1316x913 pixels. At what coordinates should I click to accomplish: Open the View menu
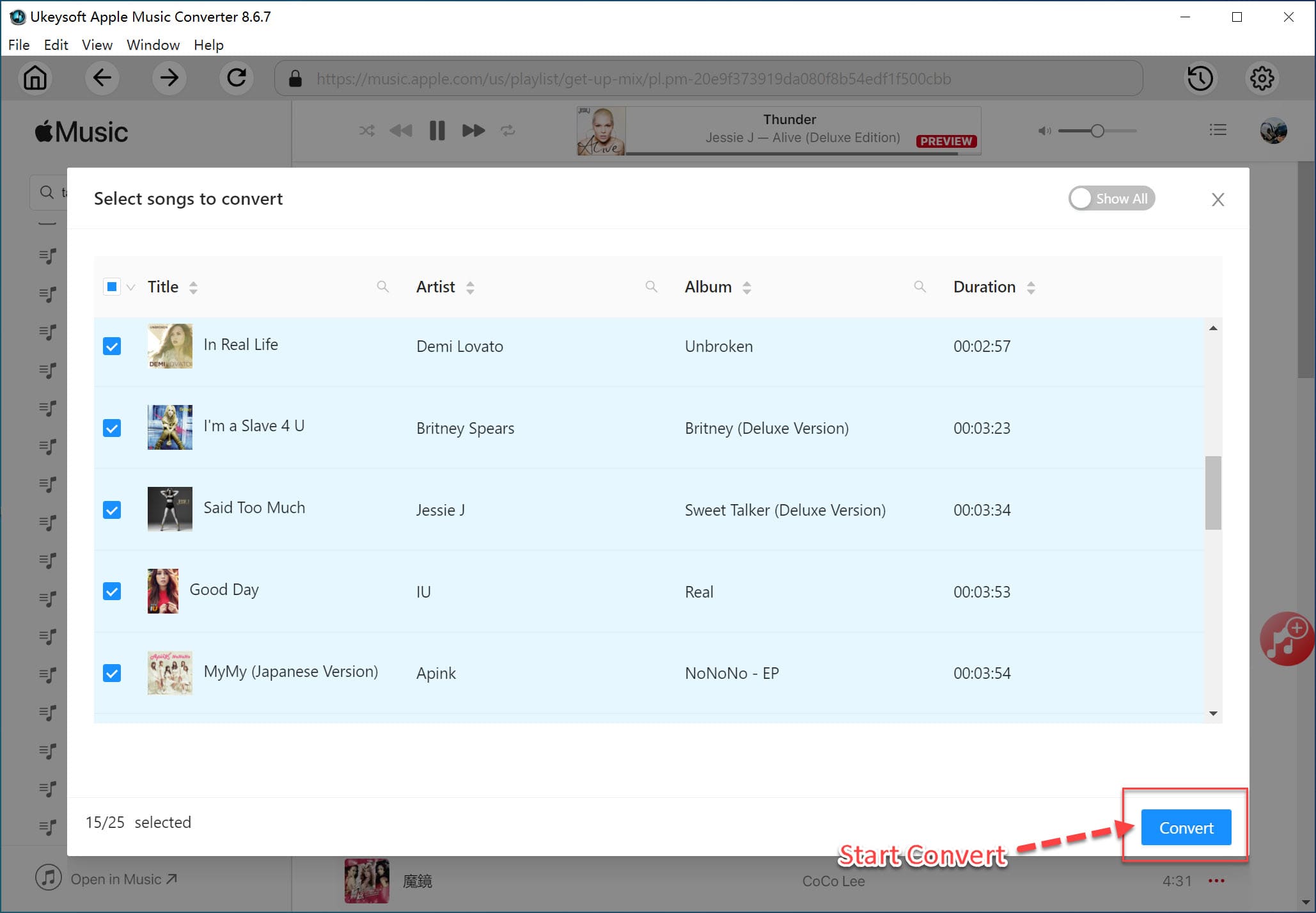95,44
